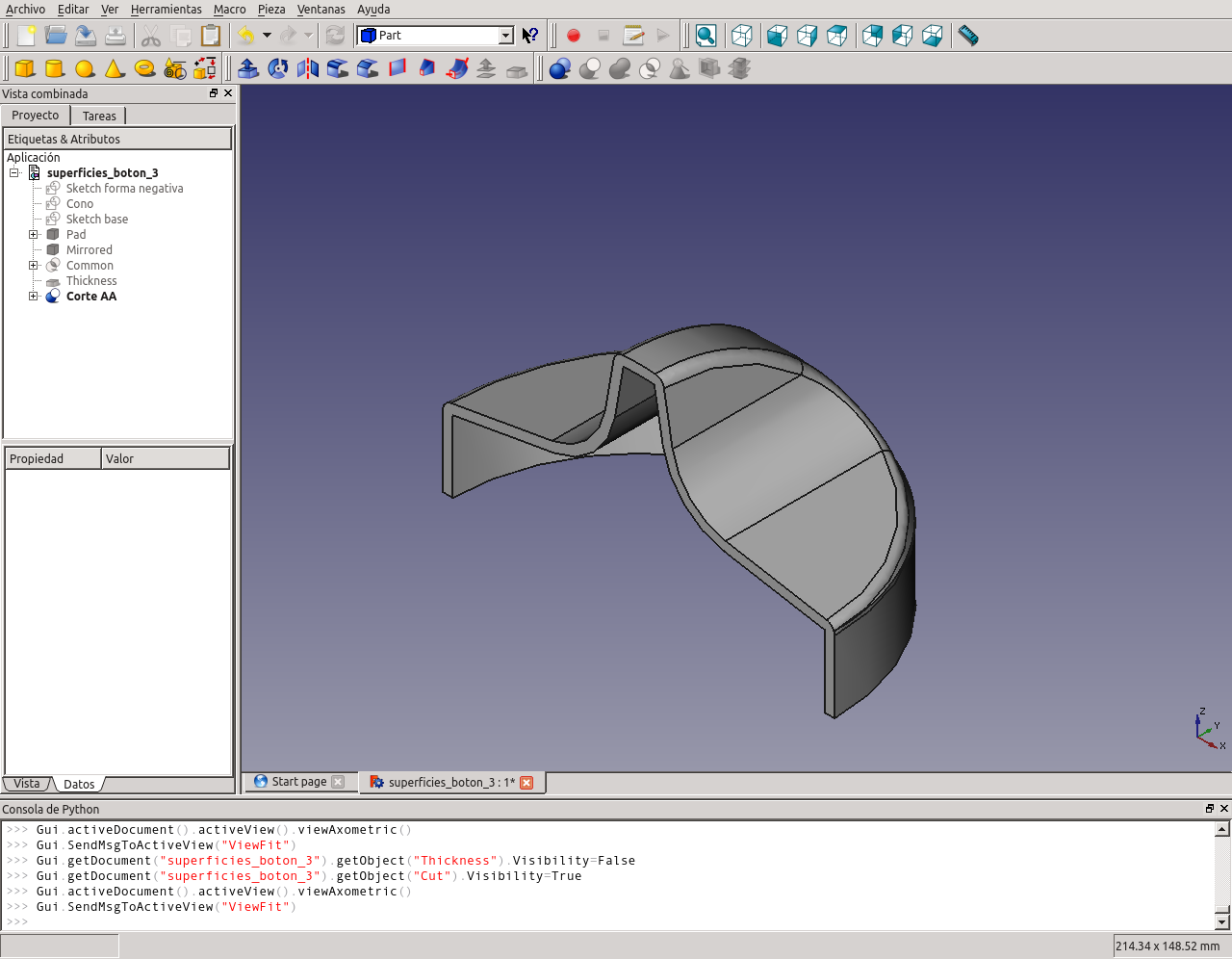Open the Ventanas menu
The image size is (1232, 959).
pos(321,9)
